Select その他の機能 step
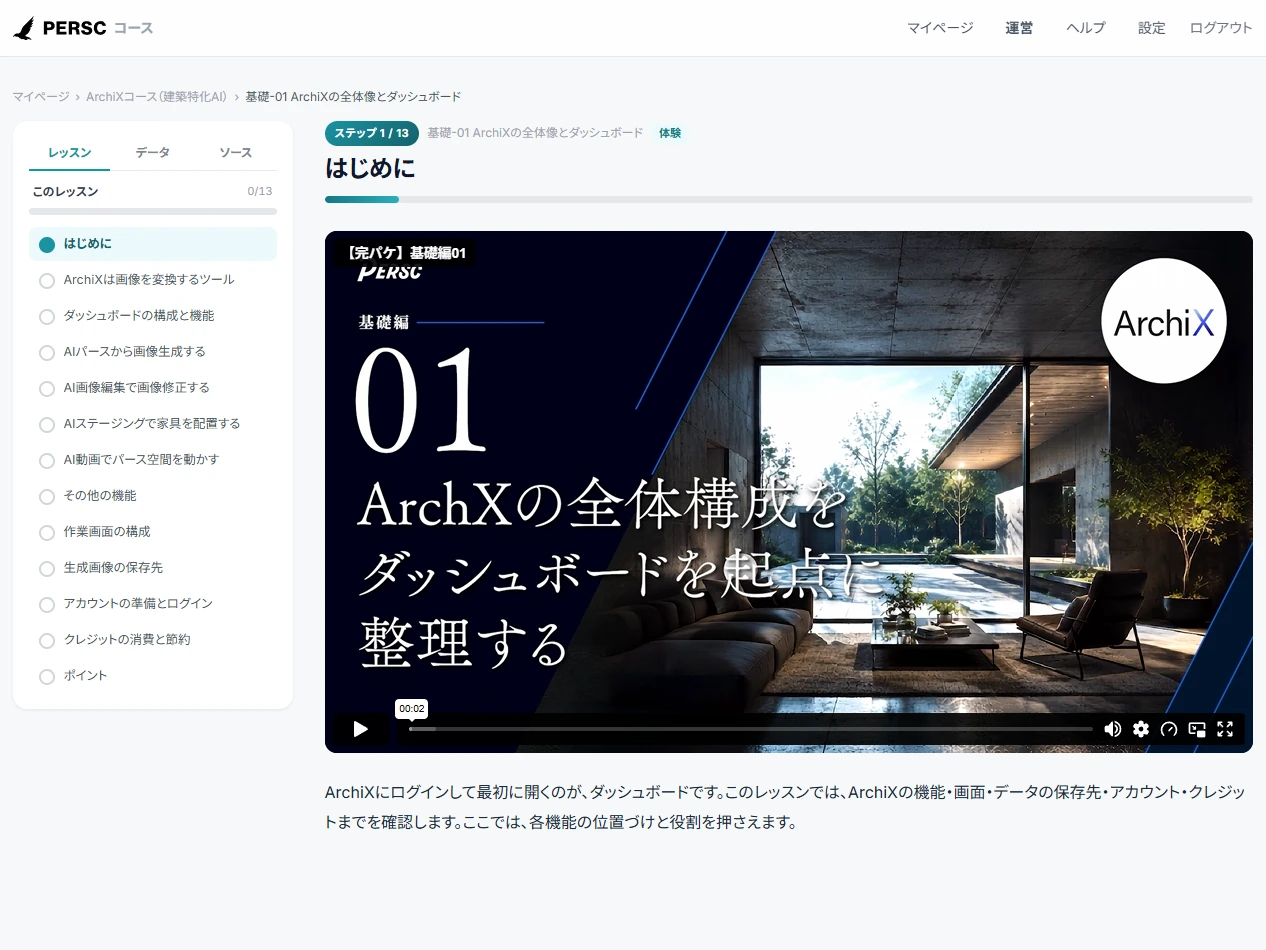Viewport: 1266px width, 950px height. tap(153, 496)
